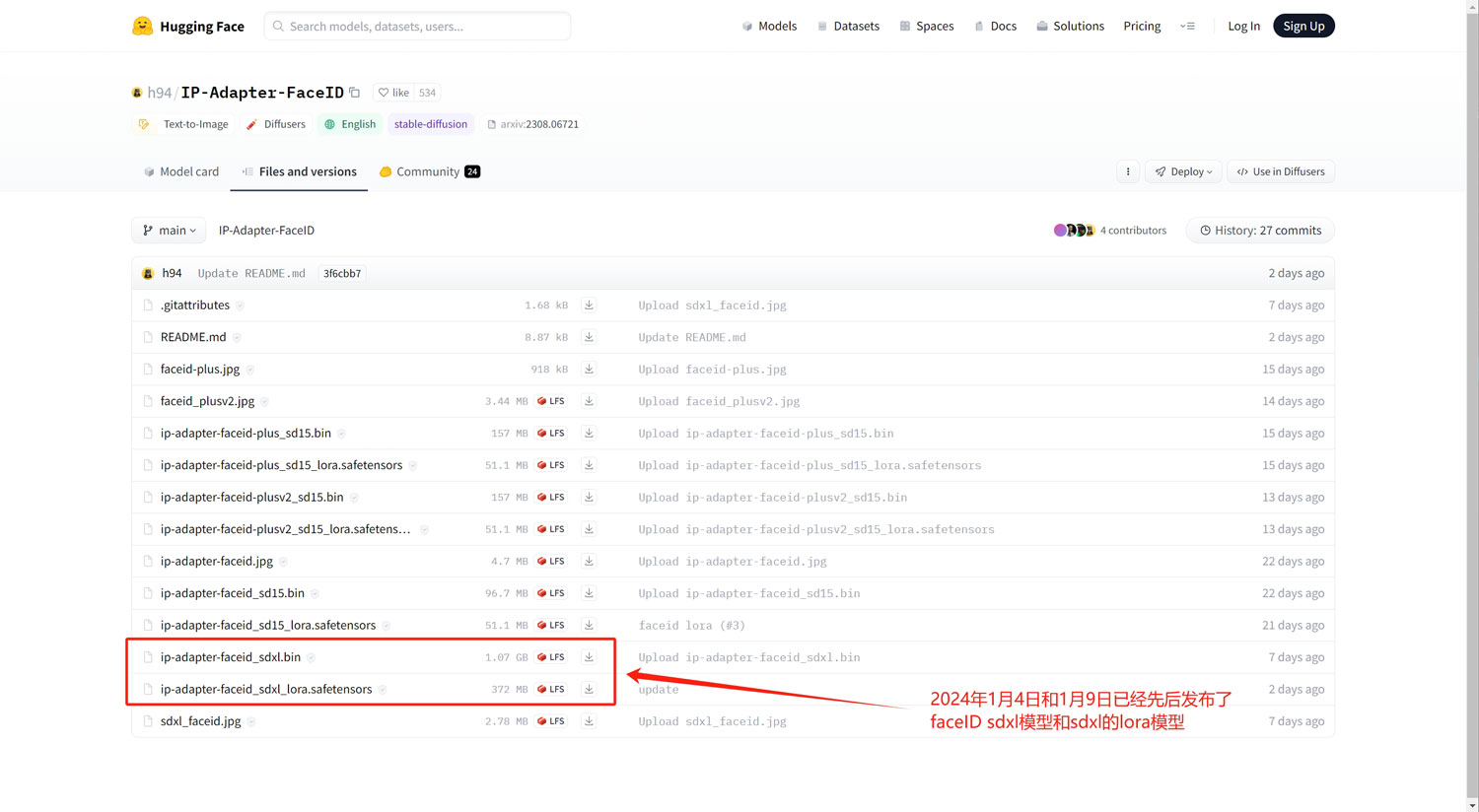Viewport: 1479px width, 812px height.
Task: Download ip-adapter-faceid-plusv2_sd15_lora.safetensors file
Action: pyautogui.click(x=589, y=529)
